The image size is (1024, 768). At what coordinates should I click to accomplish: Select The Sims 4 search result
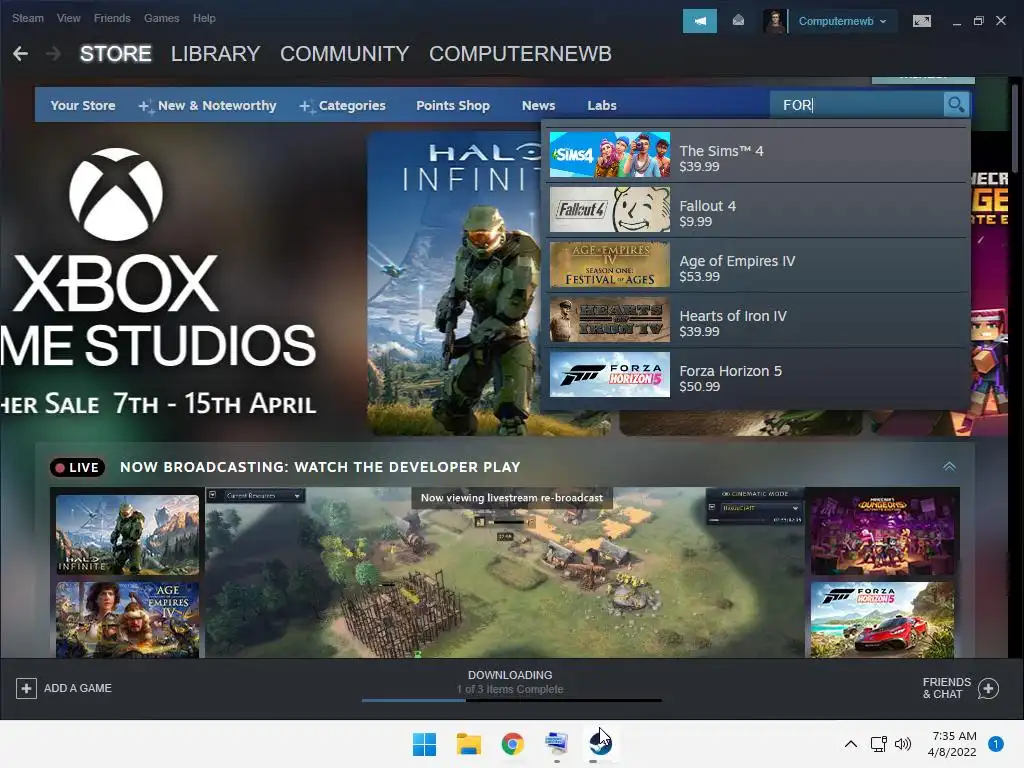click(x=756, y=155)
